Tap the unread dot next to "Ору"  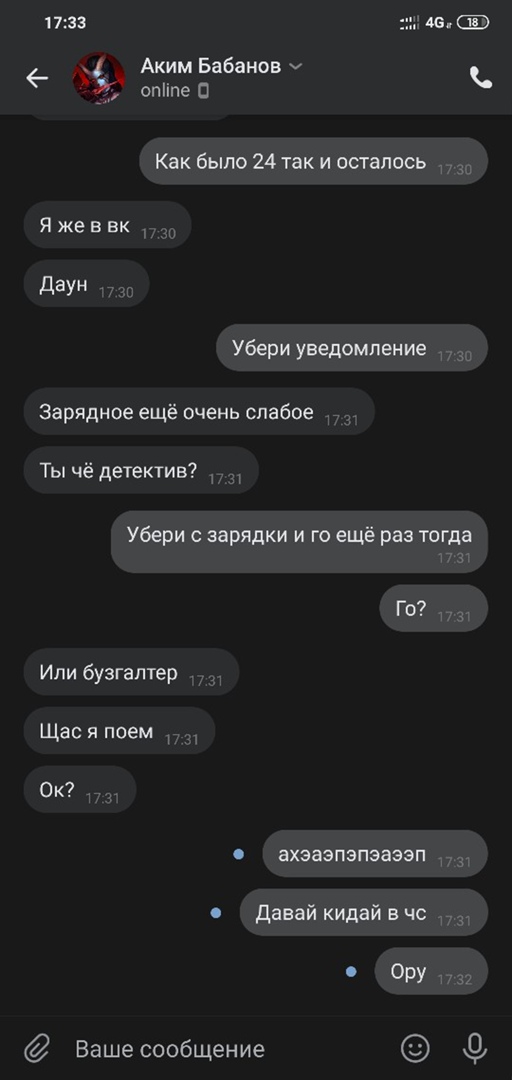click(351, 972)
